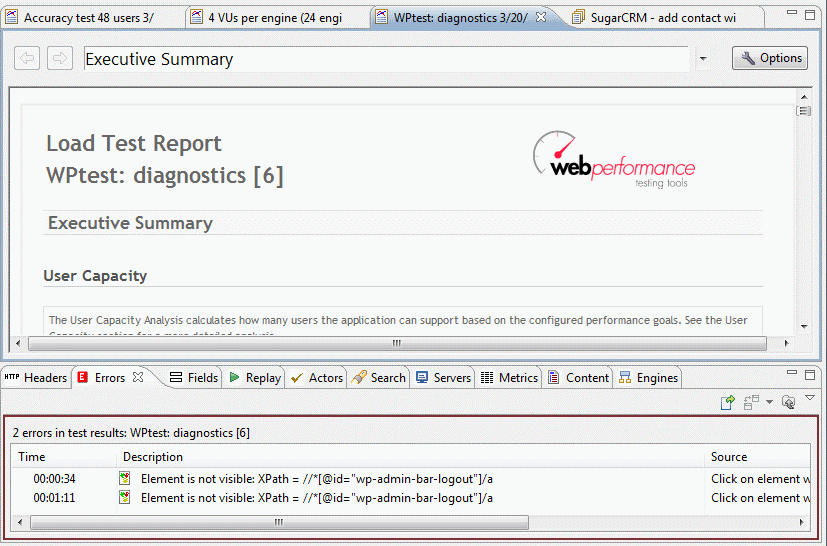Click the Web Performance logo
The image size is (827, 546).
coord(613,160)
